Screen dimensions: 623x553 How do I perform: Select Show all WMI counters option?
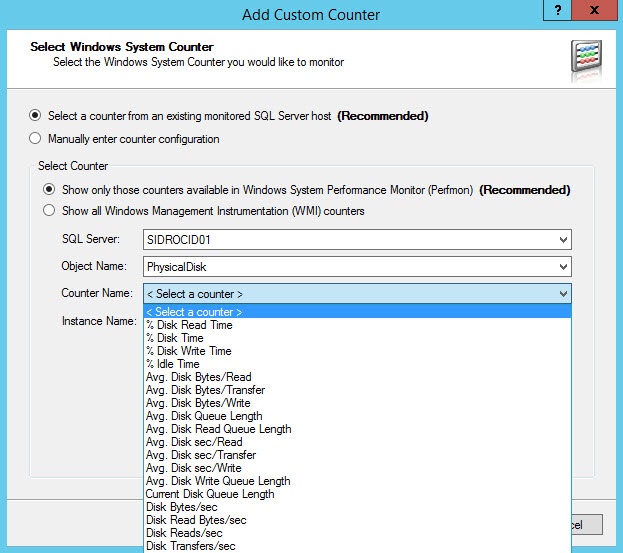click(49, 210)
